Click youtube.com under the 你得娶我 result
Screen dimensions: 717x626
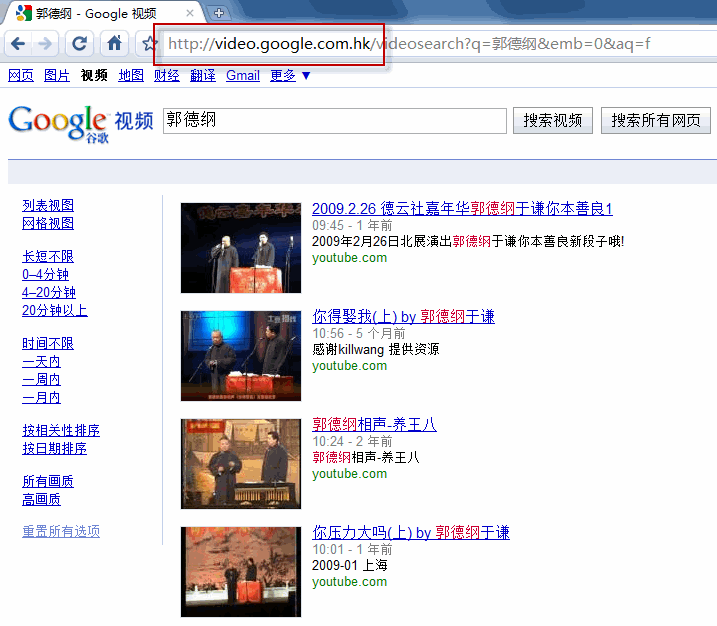[349, 366]
